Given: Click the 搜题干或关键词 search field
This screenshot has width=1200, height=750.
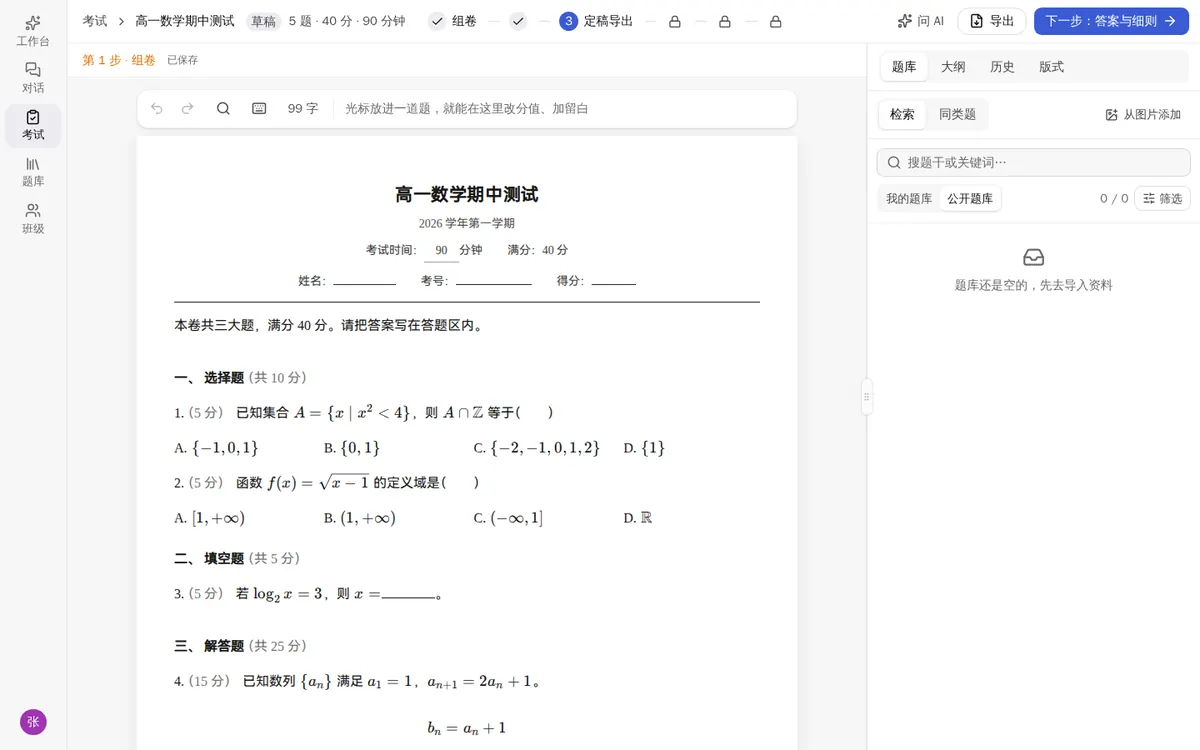Looking at the screenshot, I should [x=1034, y=162].
